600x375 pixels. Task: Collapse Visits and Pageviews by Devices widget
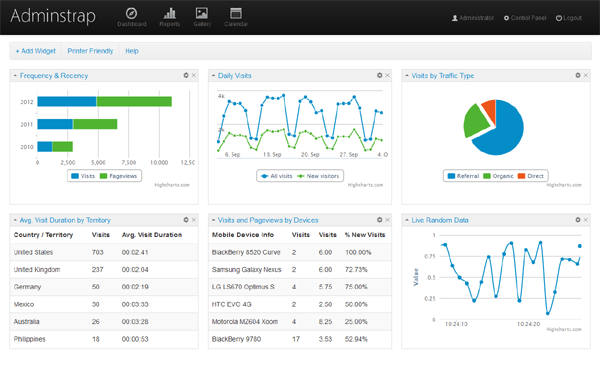coord(213,220)
